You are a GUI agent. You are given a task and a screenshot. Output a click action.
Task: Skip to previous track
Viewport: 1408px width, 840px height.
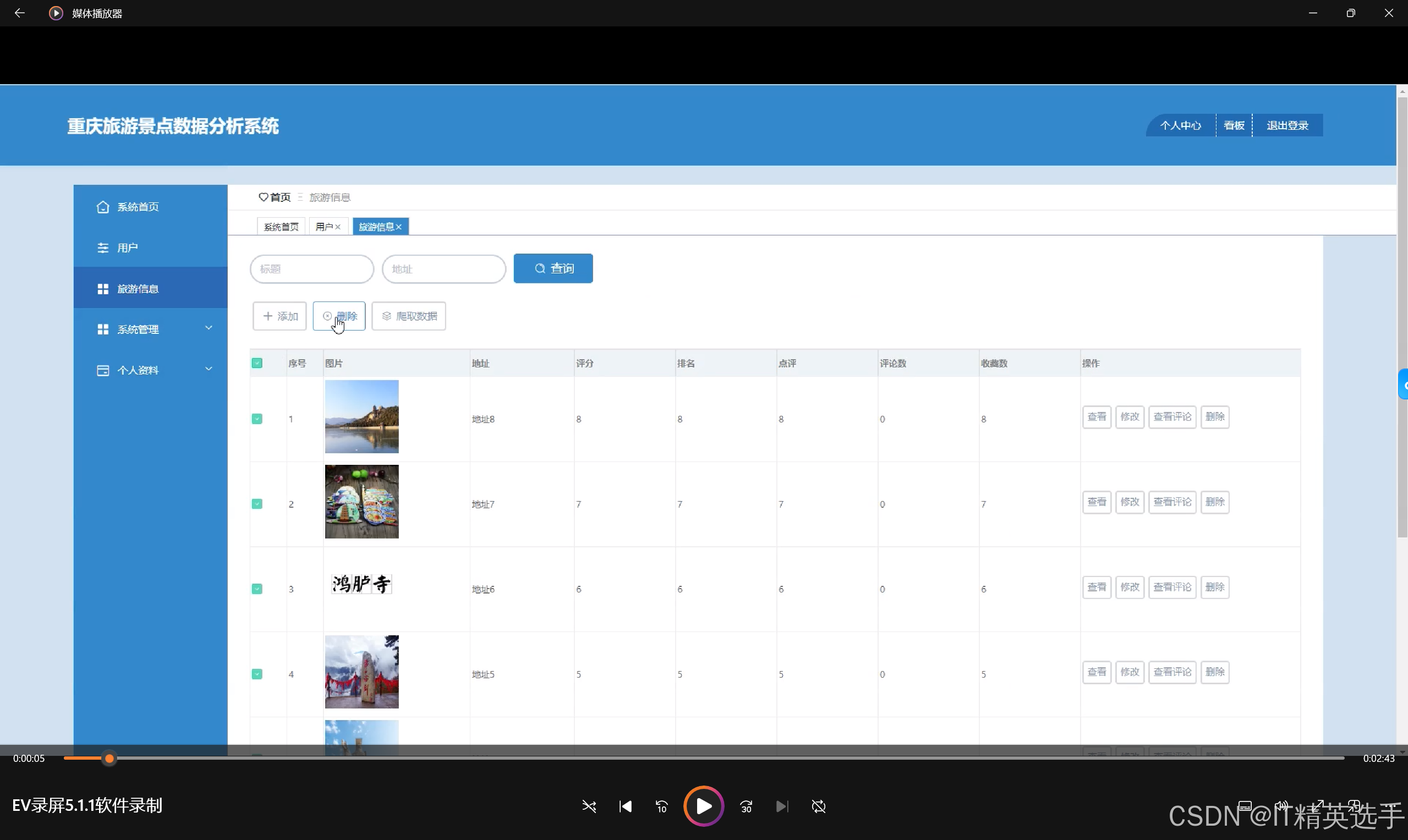[x=626, y=806]
